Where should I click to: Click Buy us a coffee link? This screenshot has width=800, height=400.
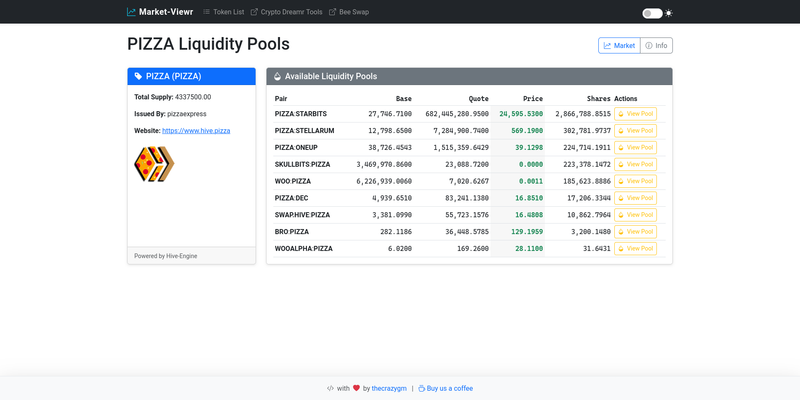(445, 388)
